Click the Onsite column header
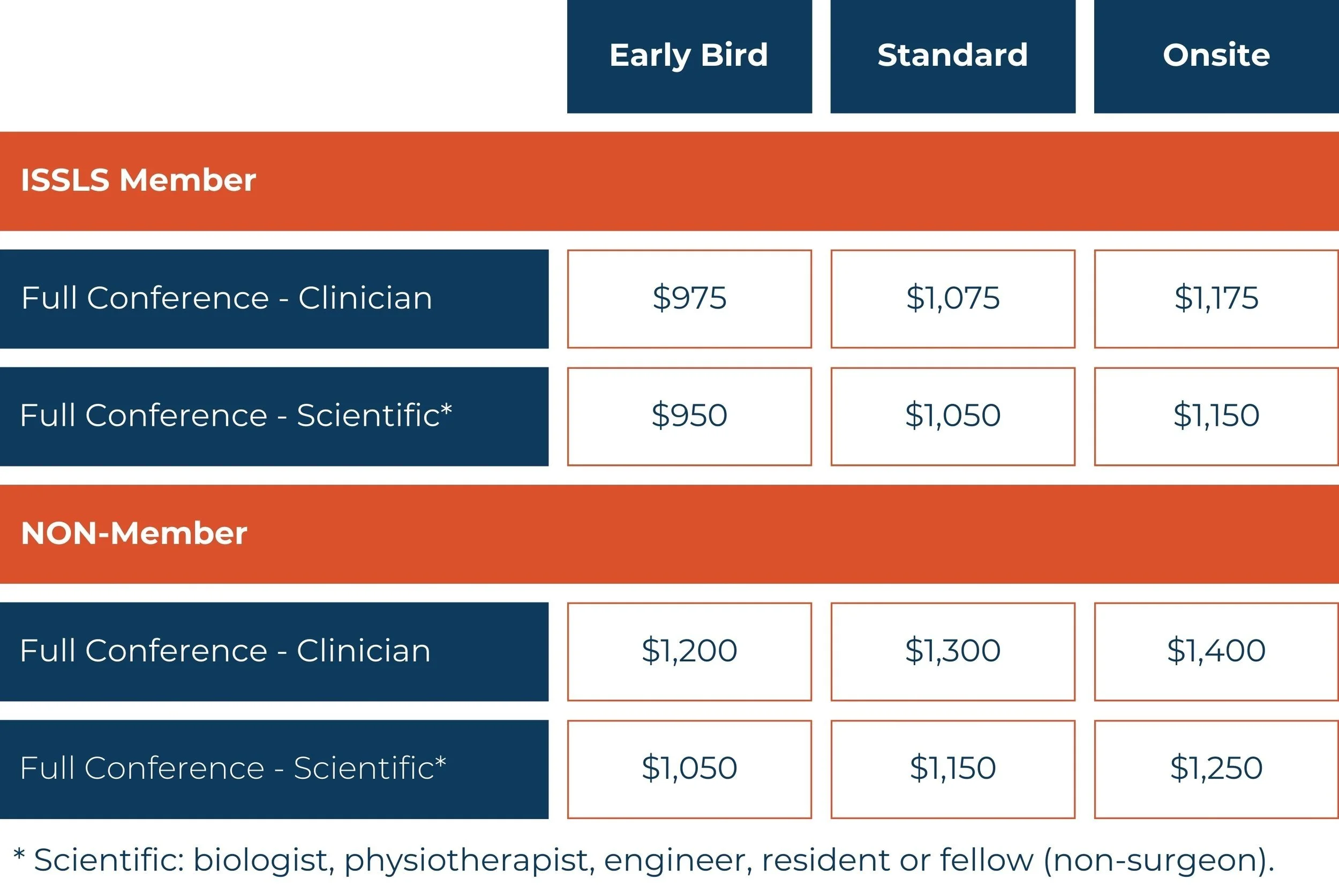Screen dimensions: 1339x896 (x=1216, y=55)
